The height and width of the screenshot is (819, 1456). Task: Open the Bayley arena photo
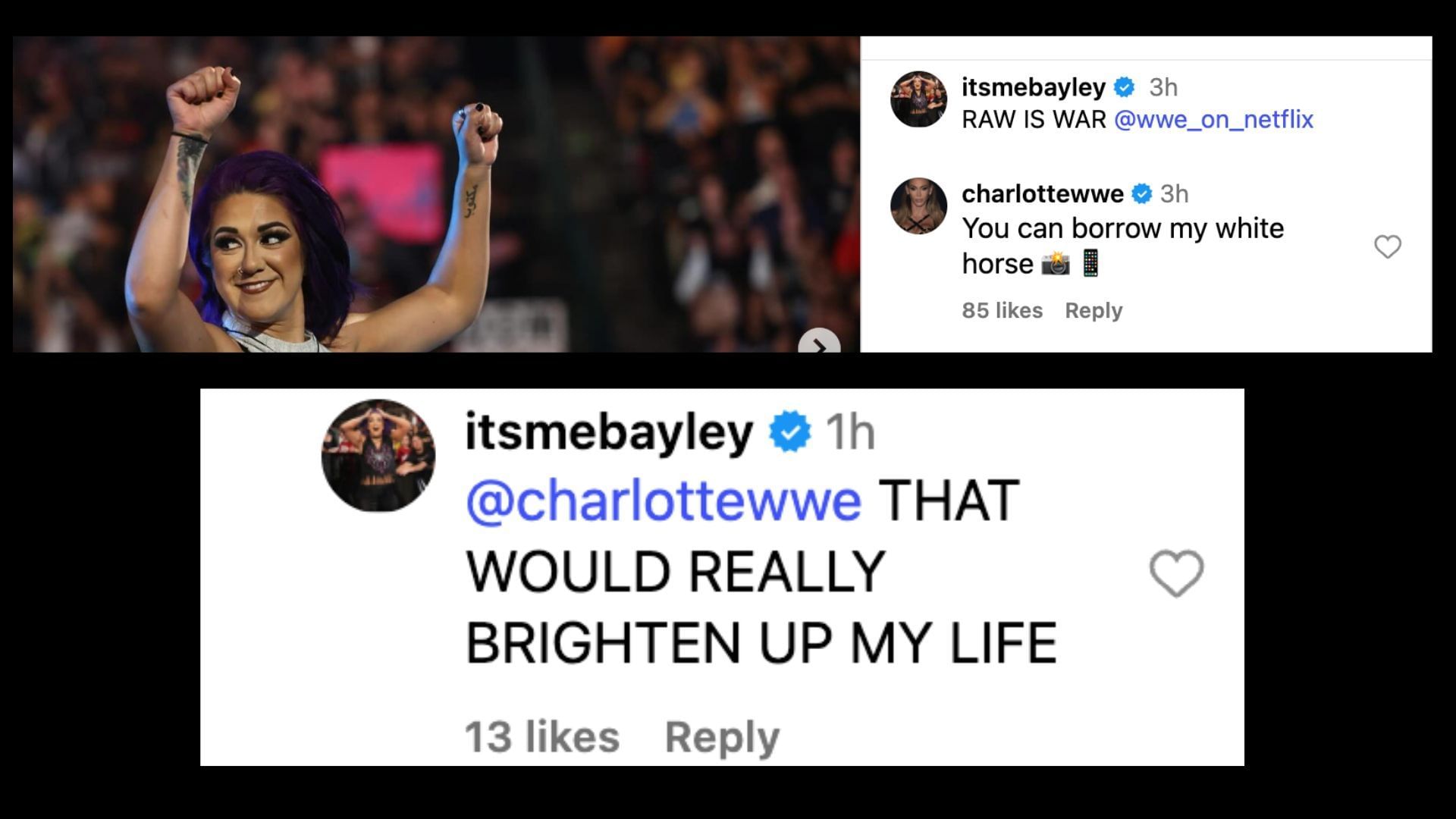436,194
